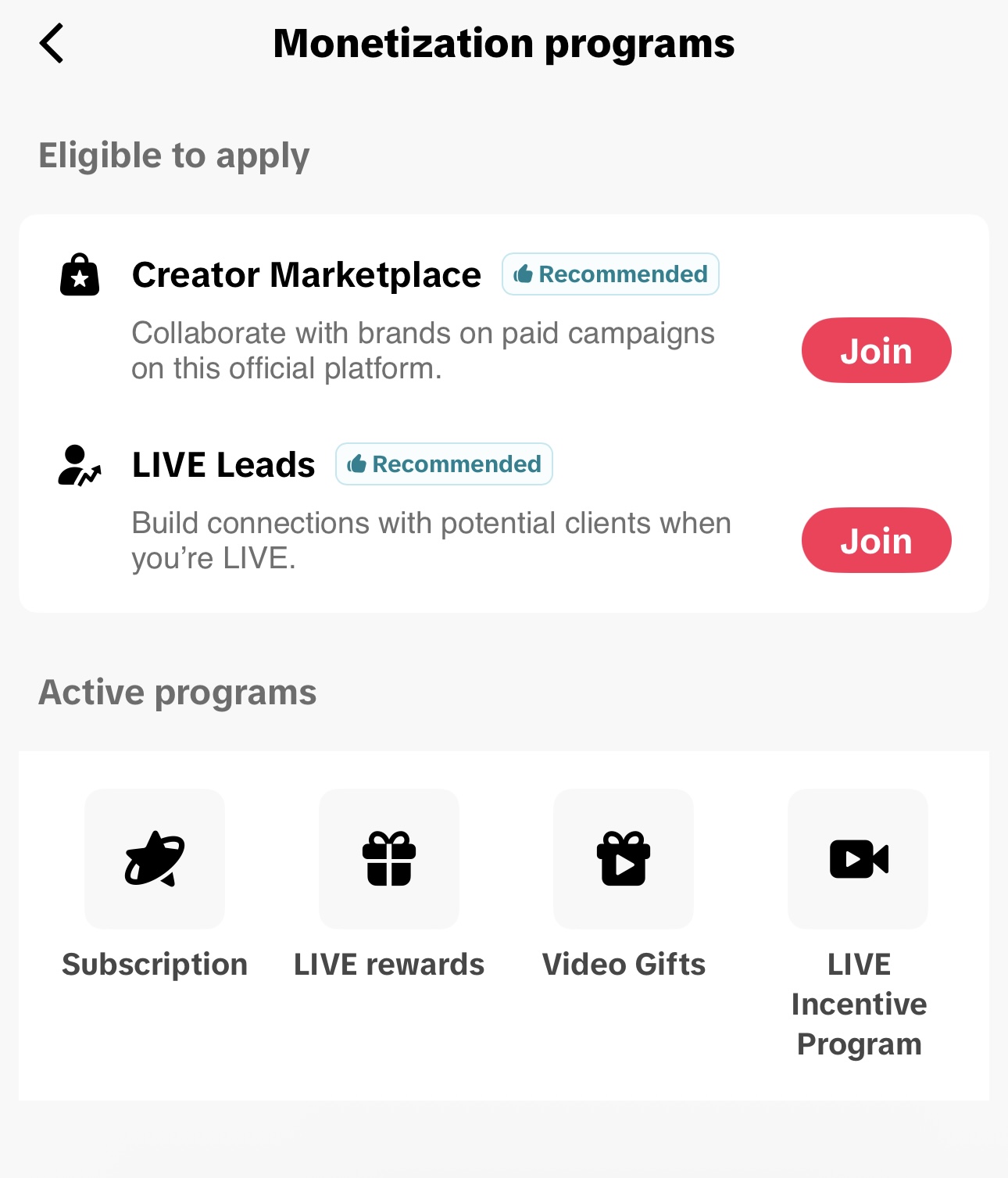Open the LIVE Incentive Program camera icon
1008x1178 pixels.
(x=858, y=858)
